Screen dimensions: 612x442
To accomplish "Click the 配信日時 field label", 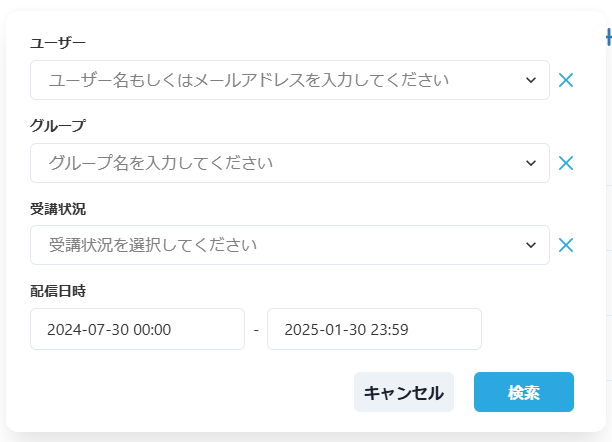I will (x=58, y=291).
